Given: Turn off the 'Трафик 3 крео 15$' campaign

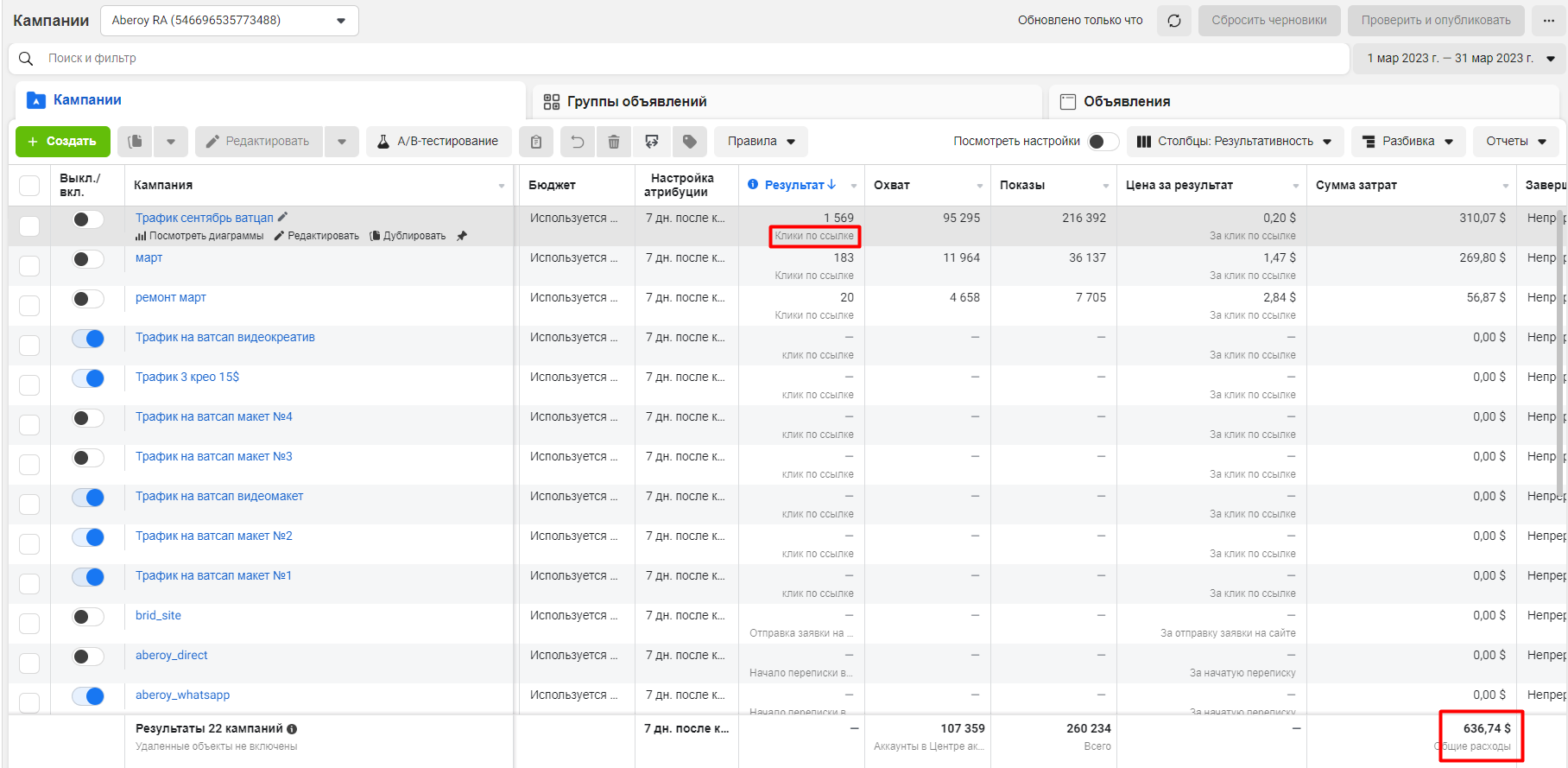Looking at the screenshot, I should point(88,378).
